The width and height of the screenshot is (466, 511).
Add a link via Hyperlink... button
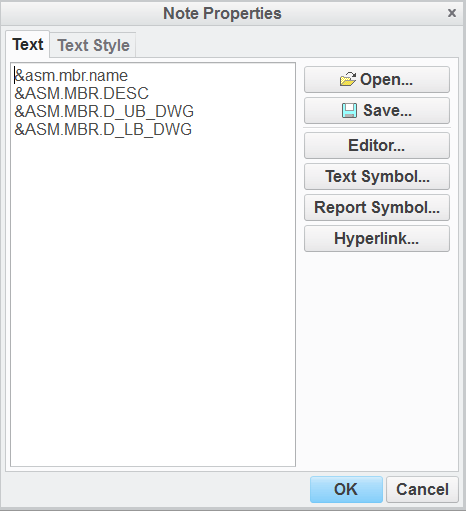pos(377,238)
